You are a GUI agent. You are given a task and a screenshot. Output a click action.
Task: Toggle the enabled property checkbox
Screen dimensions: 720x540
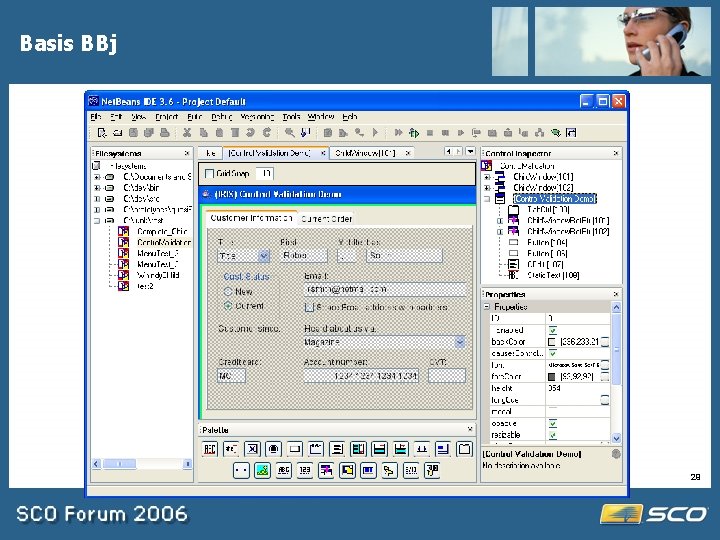point(552,330)
